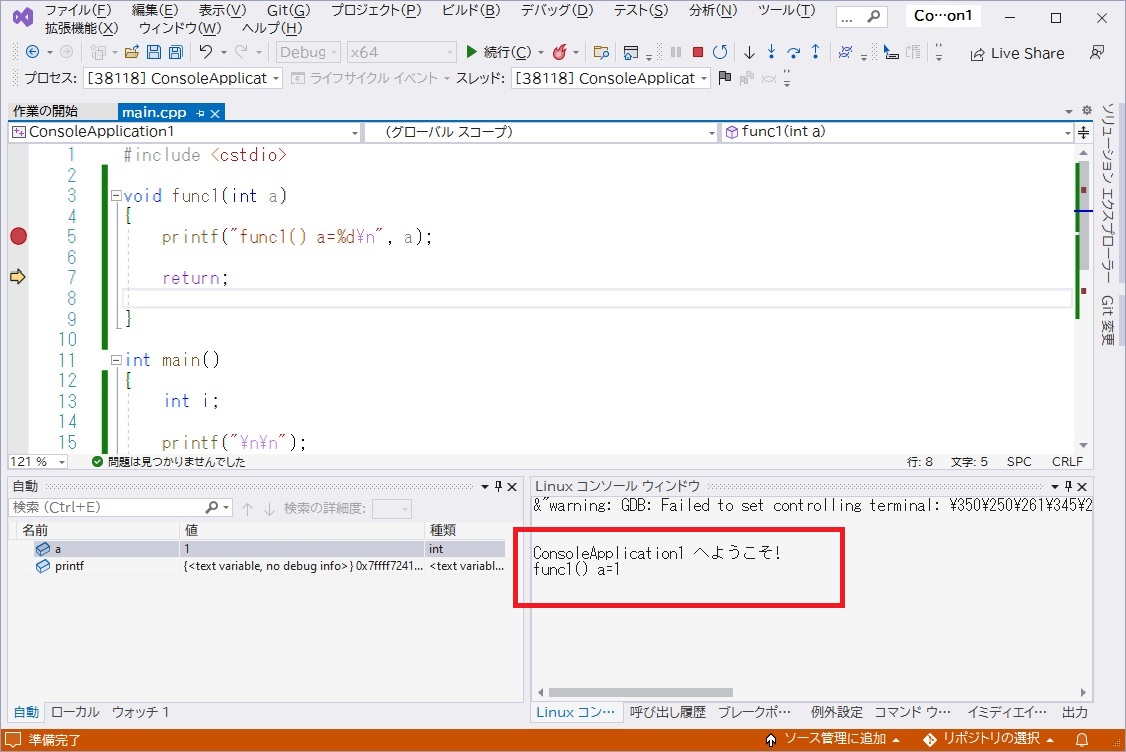
Task: Close the Linux console window panel
Action: 1082,486
